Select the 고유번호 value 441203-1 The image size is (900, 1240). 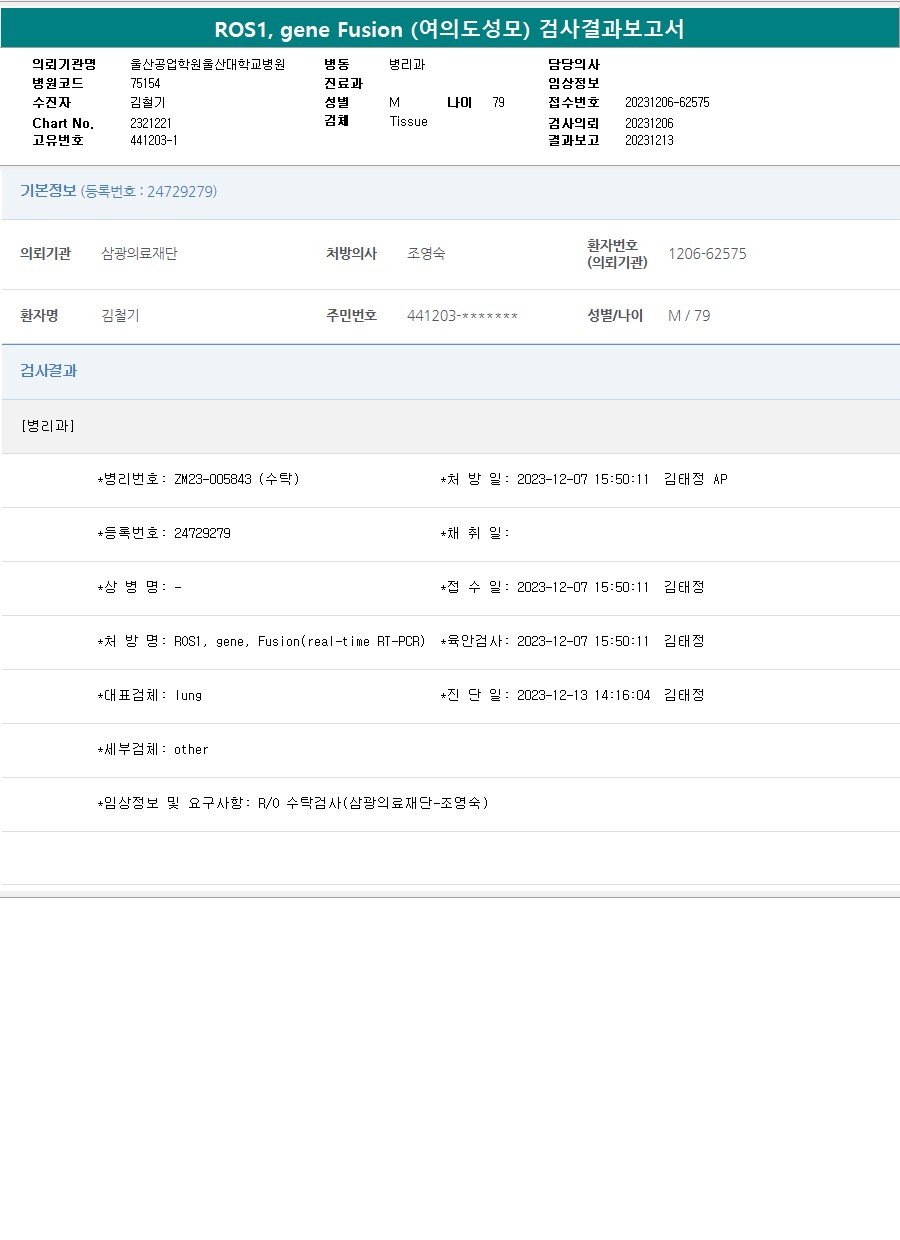coord(154,140)
